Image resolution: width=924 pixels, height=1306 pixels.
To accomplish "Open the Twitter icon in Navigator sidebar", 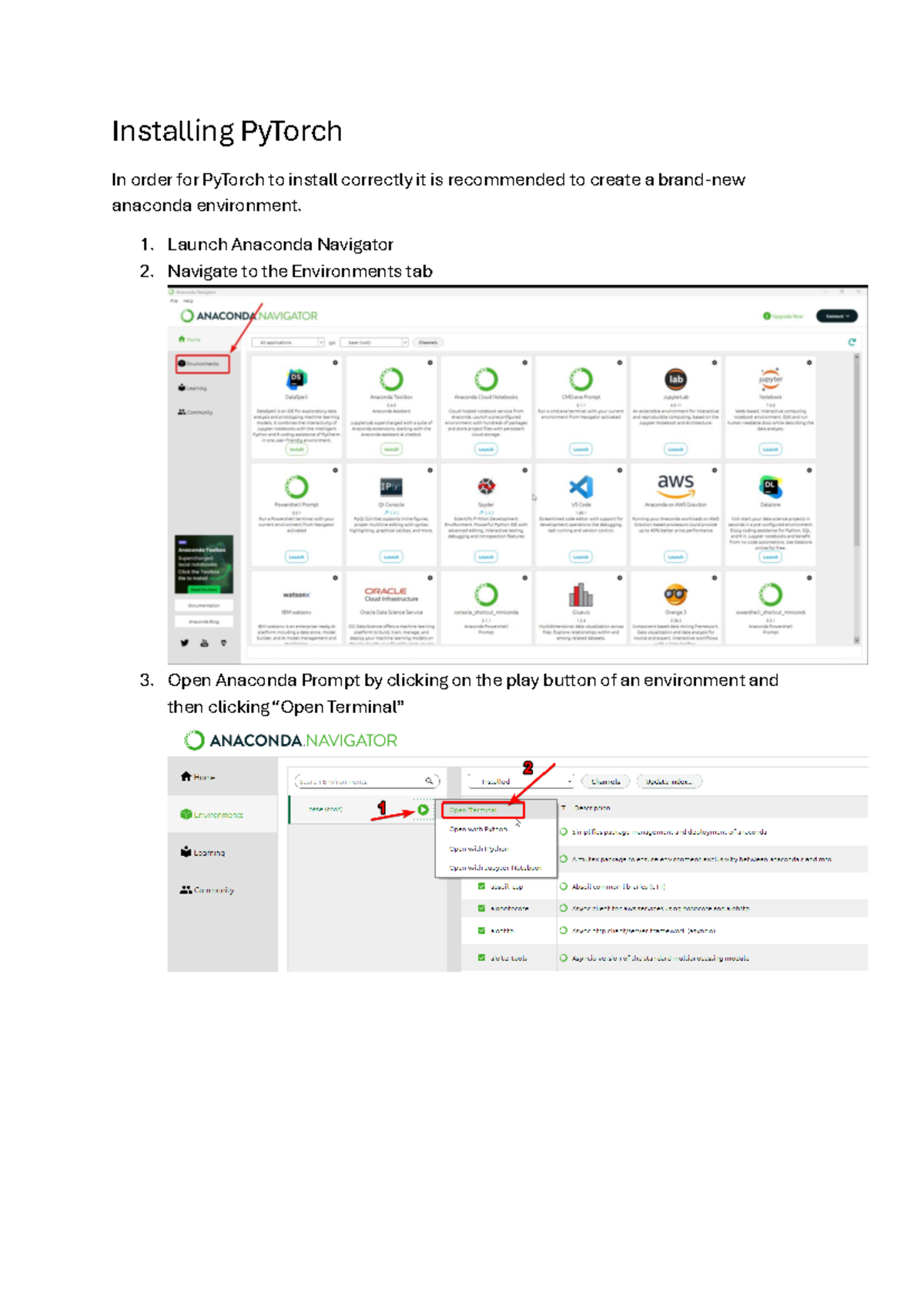I will coord(184,643).
